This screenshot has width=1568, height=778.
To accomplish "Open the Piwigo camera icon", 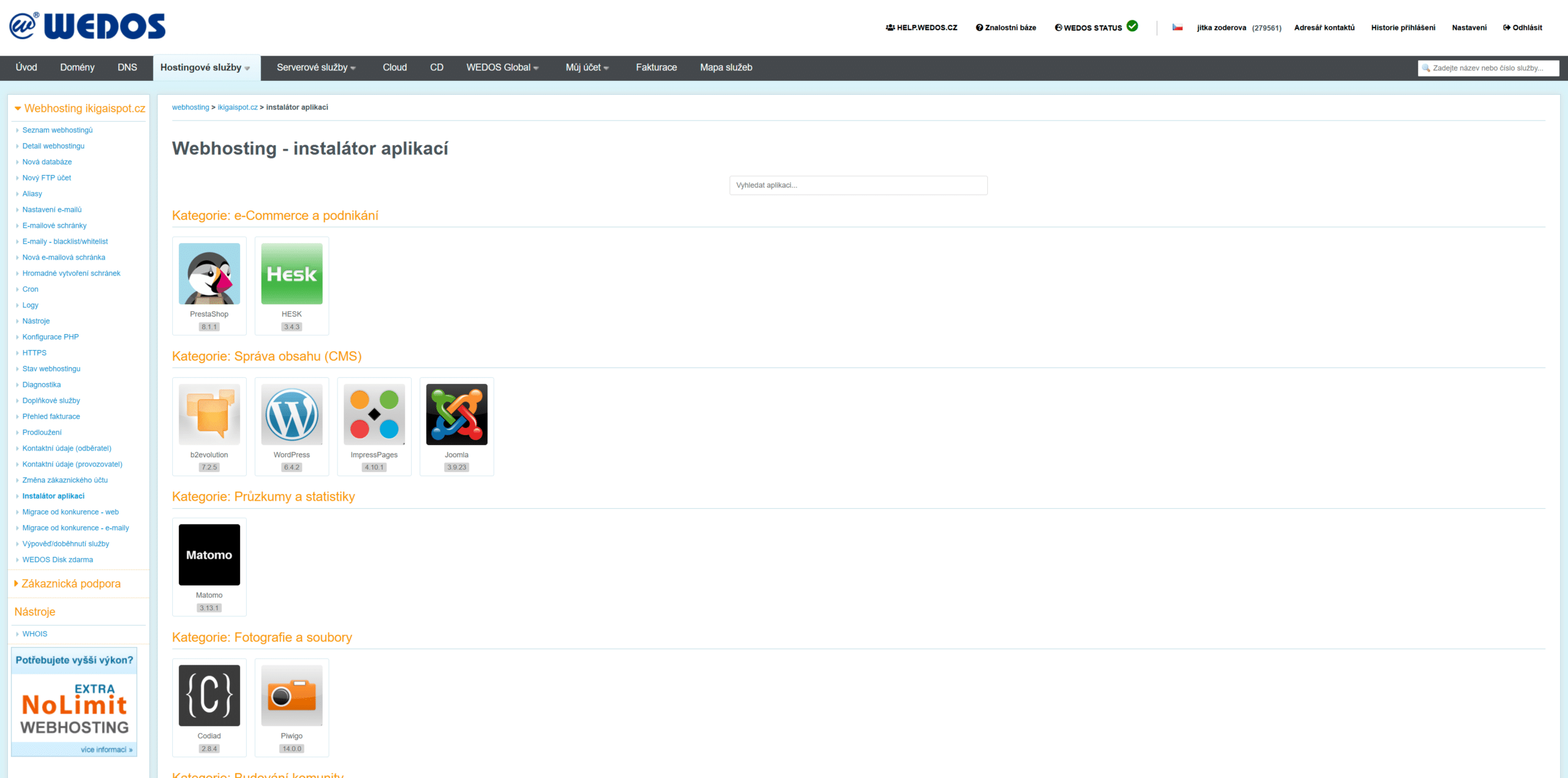I will (292, 695).
